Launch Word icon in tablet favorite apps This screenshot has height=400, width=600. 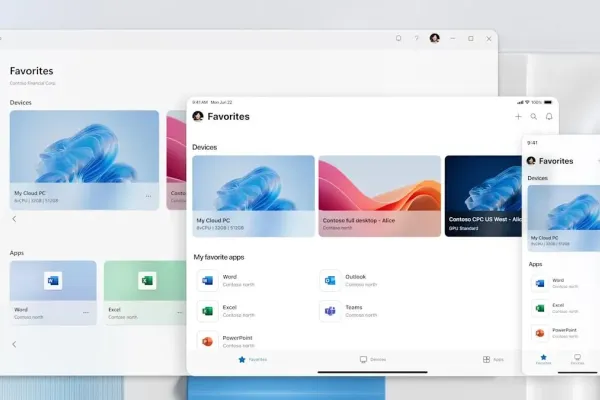(x=207, y=281)
